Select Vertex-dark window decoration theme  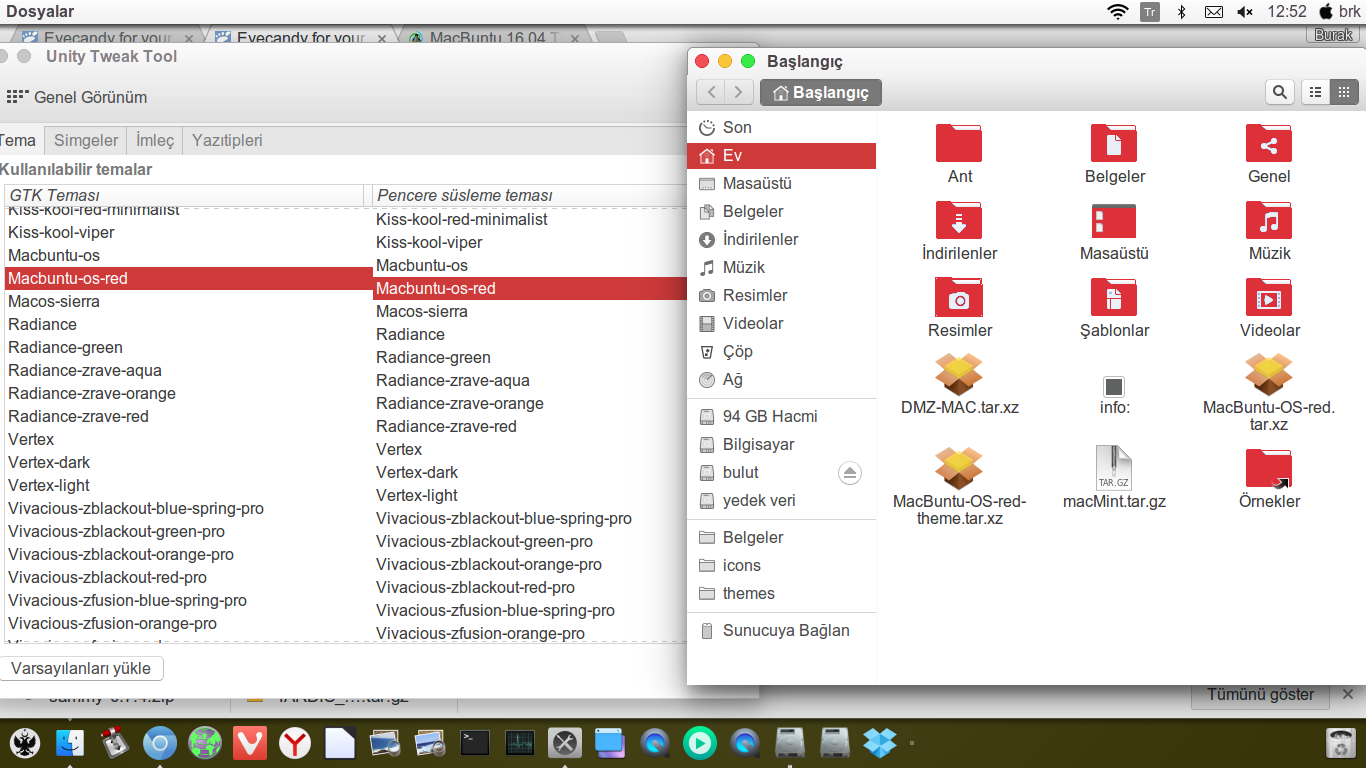[530, 472]
